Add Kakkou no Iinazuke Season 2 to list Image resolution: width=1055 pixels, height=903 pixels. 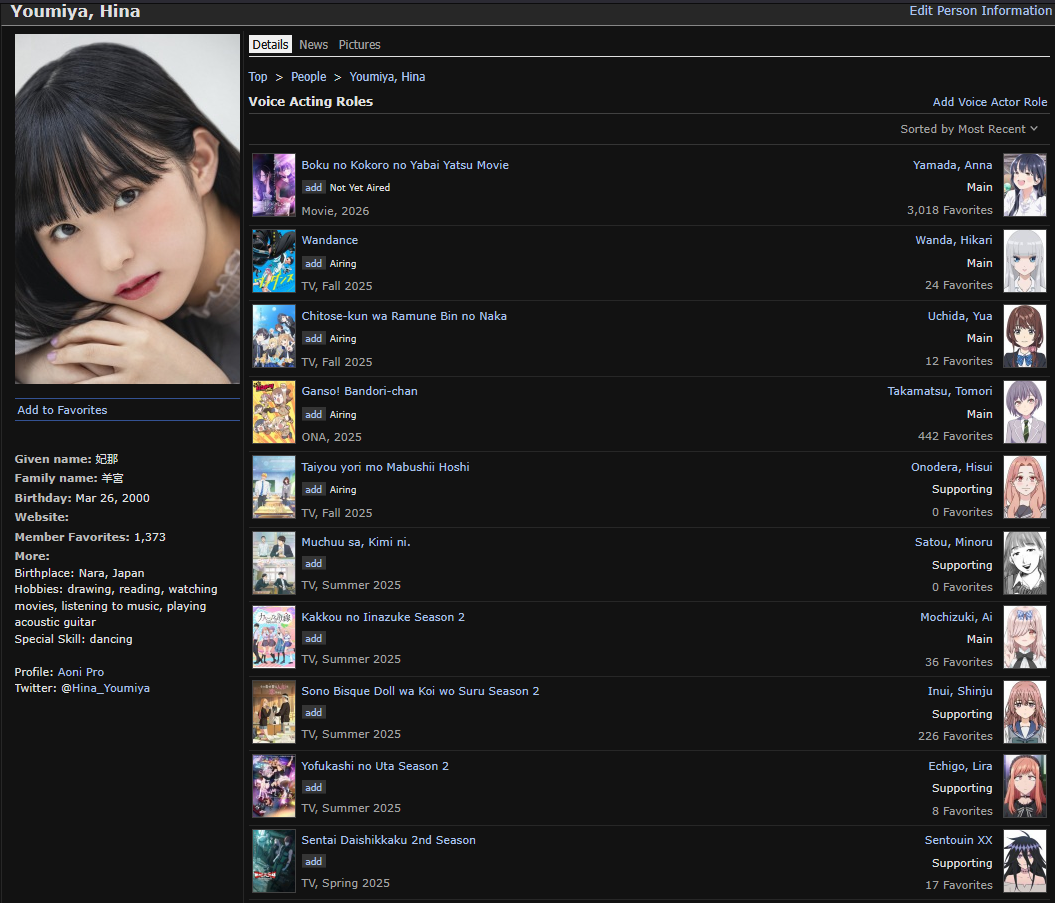tap(314, 639)
